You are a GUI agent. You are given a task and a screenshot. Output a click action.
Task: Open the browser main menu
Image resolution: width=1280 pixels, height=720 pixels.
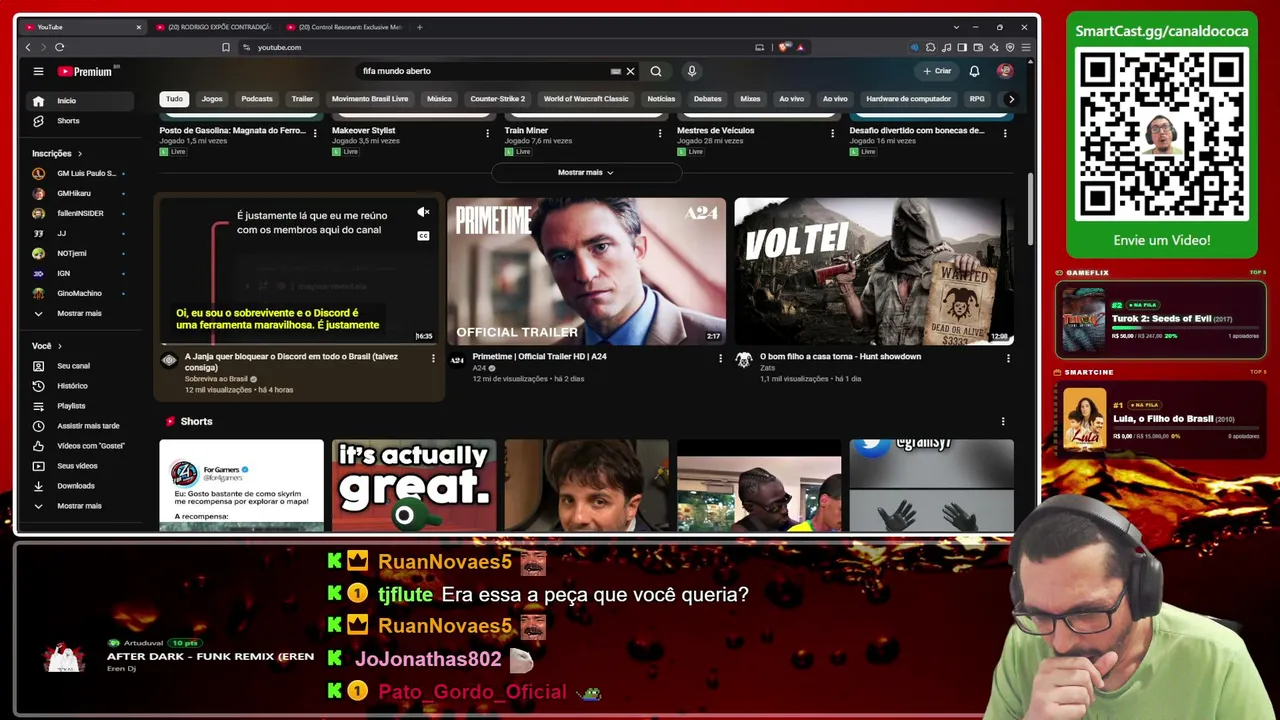click(1026, 47)
